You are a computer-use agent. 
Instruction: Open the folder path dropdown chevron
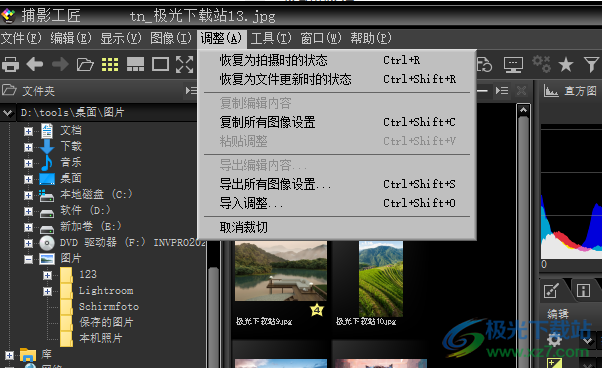click(x=8, y=113)
